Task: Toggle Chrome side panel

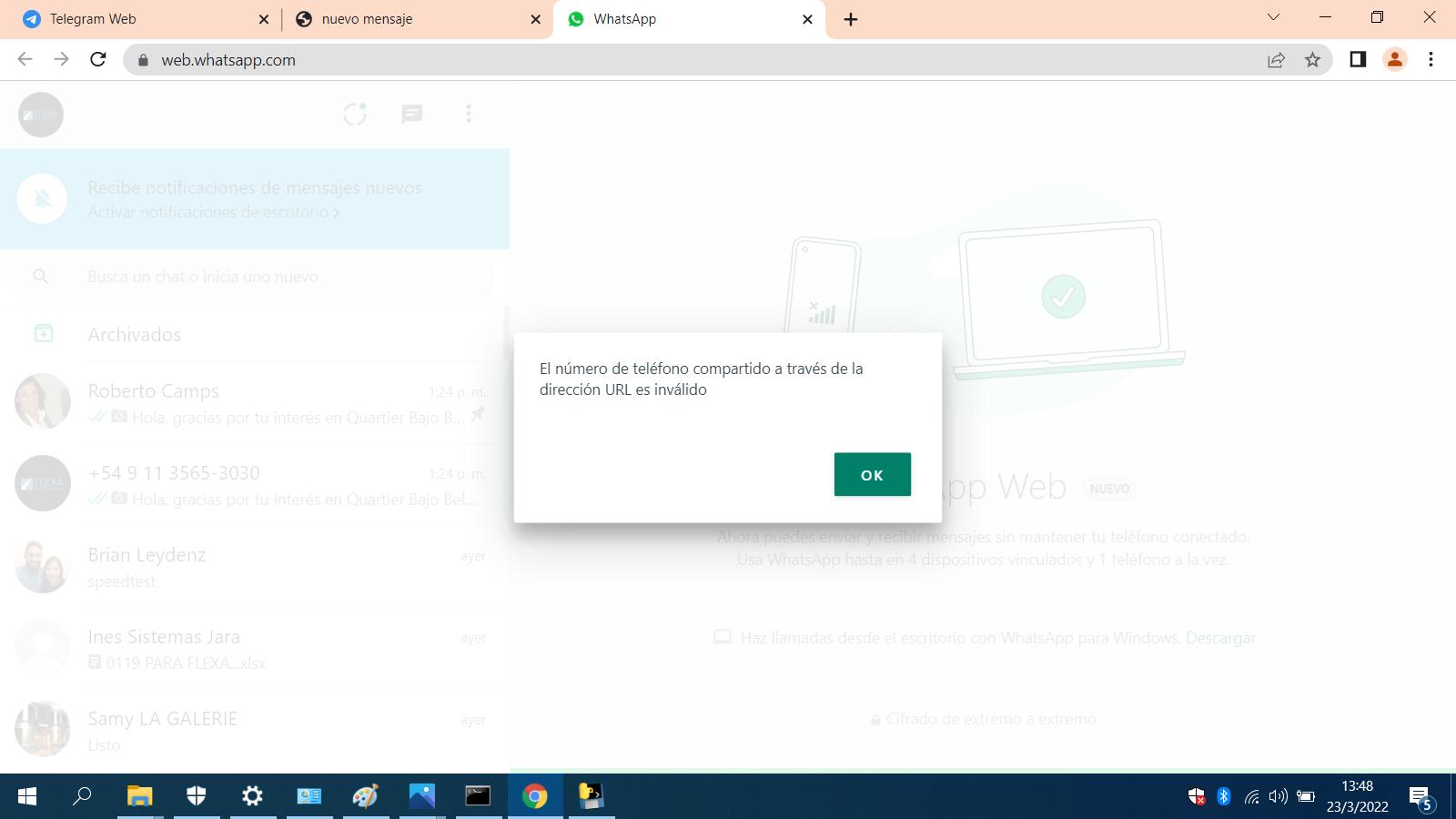Action: click(1358, 59)
